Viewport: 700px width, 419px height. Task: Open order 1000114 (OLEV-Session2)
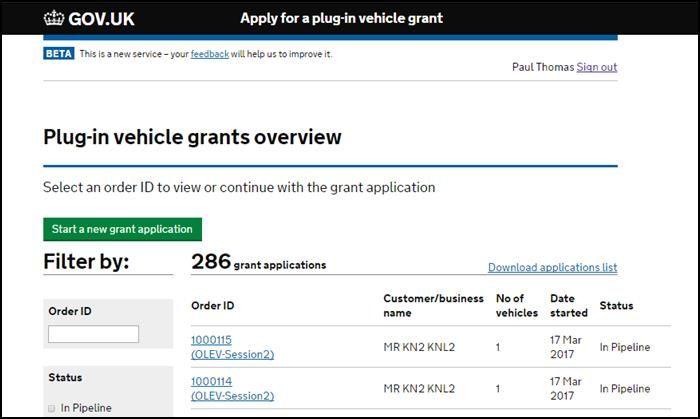pyautogui.click(x=232, y=388)
